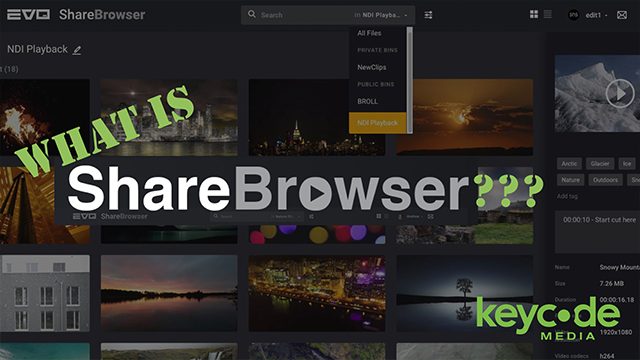640x360 pixels.
Task: Click the dropdown list scrollbar
Action: pyautogui.click(x=409, y=80)
